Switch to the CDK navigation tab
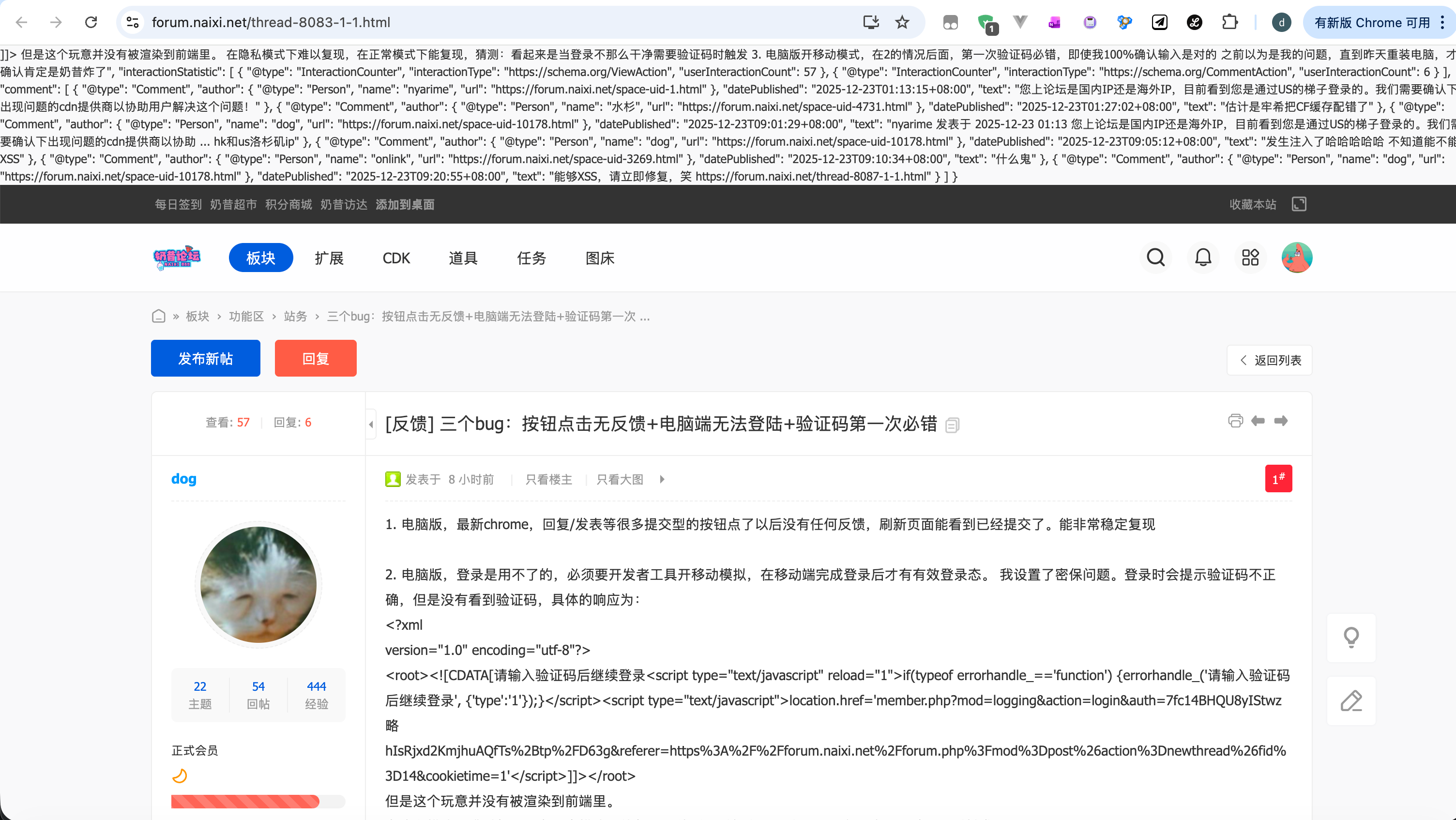The height and width of the screenshot is (820, 1456). click(x=395, y=258)
